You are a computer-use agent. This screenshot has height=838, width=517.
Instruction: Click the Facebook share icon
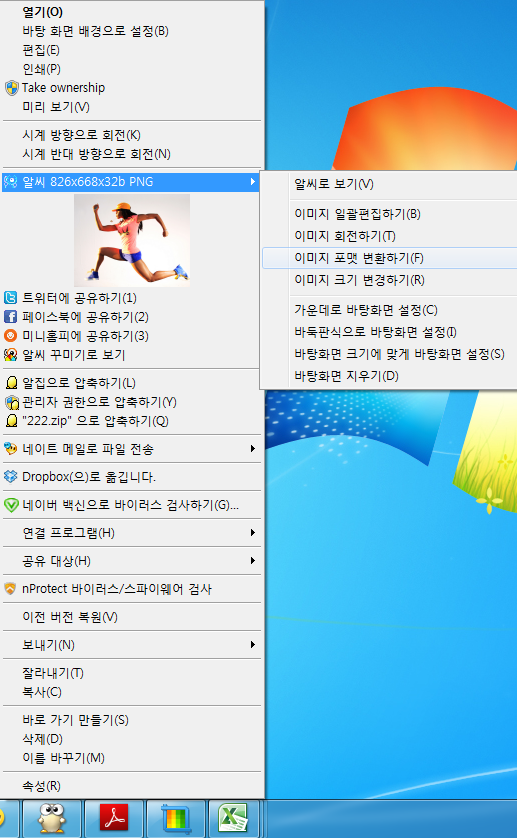coord(10,317)
